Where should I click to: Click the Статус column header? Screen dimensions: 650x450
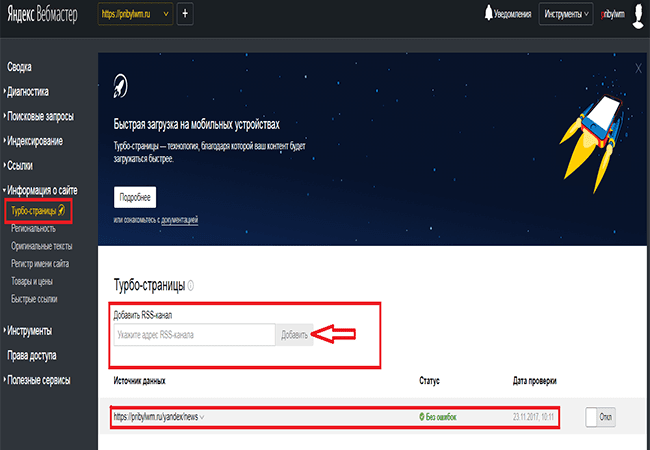click(x=429, y=381)
